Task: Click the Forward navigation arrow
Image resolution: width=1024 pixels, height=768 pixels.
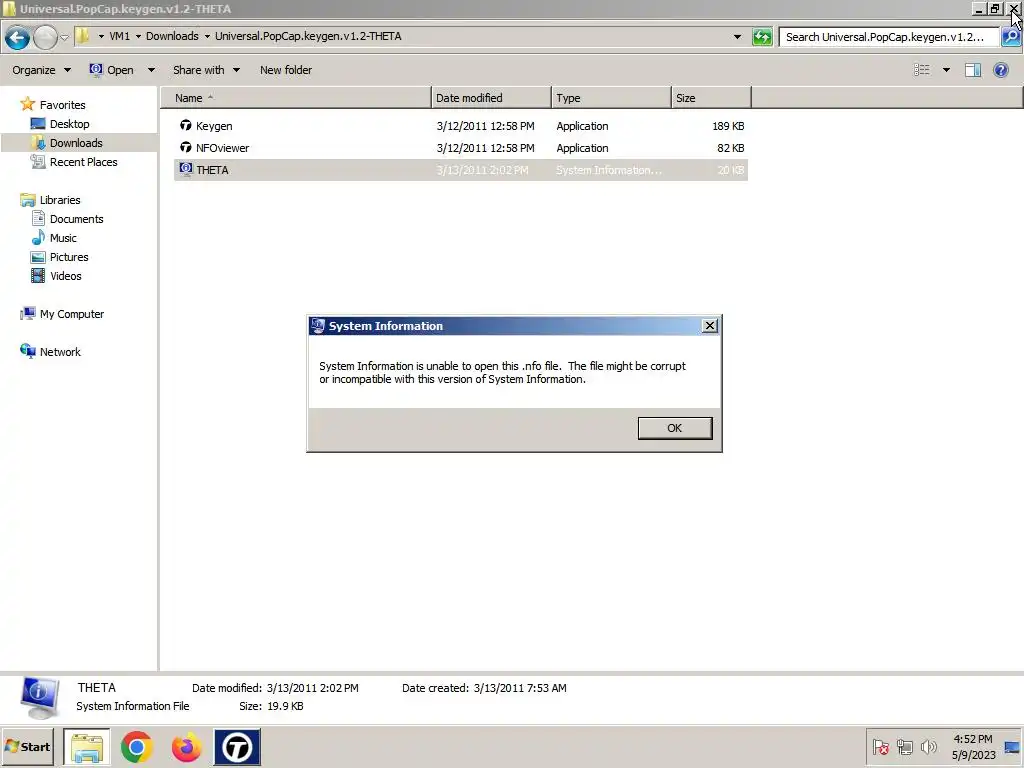Action: click(x=45, y=37)
